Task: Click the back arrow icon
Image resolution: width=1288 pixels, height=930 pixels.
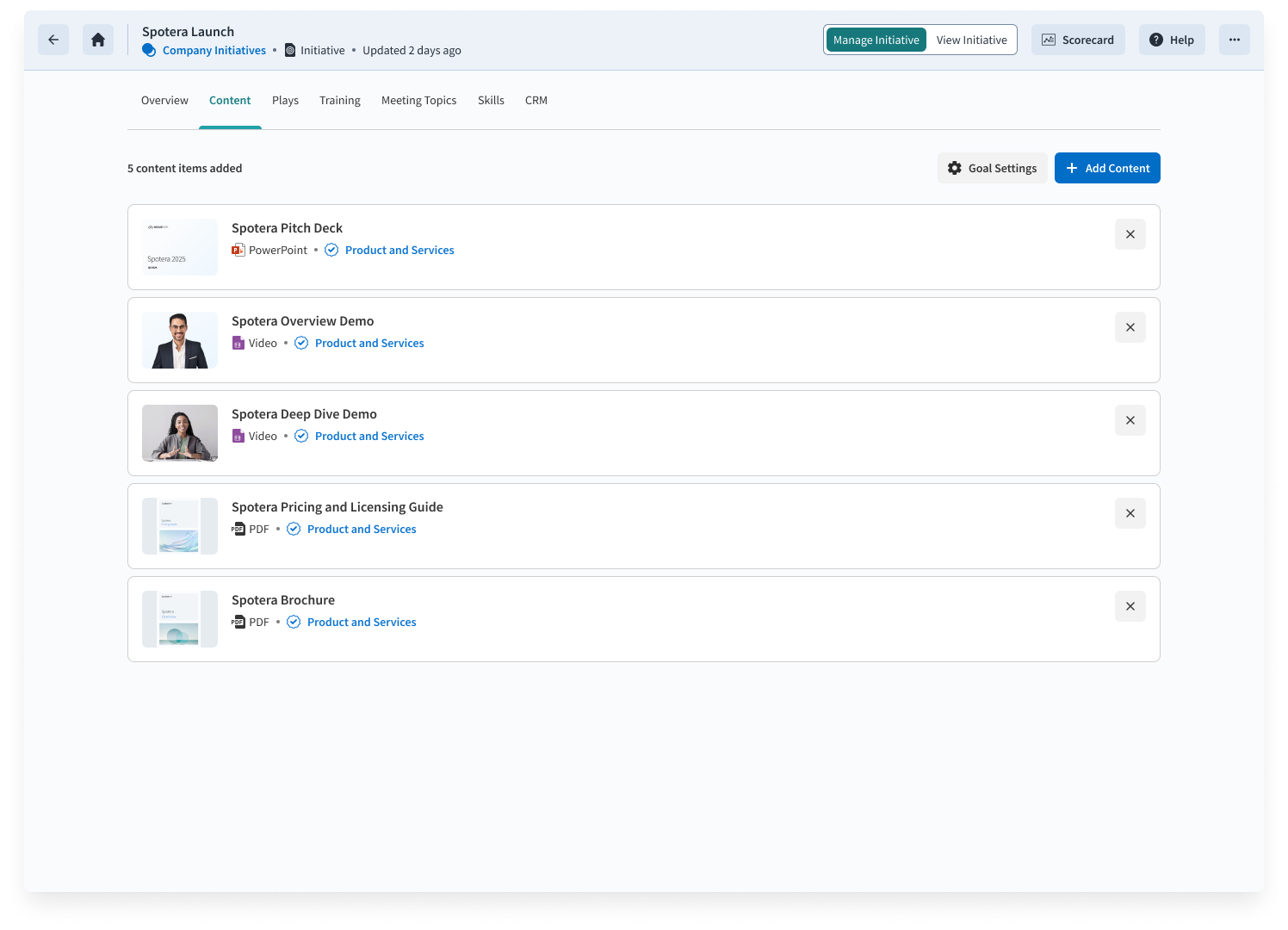Action: 53,40
